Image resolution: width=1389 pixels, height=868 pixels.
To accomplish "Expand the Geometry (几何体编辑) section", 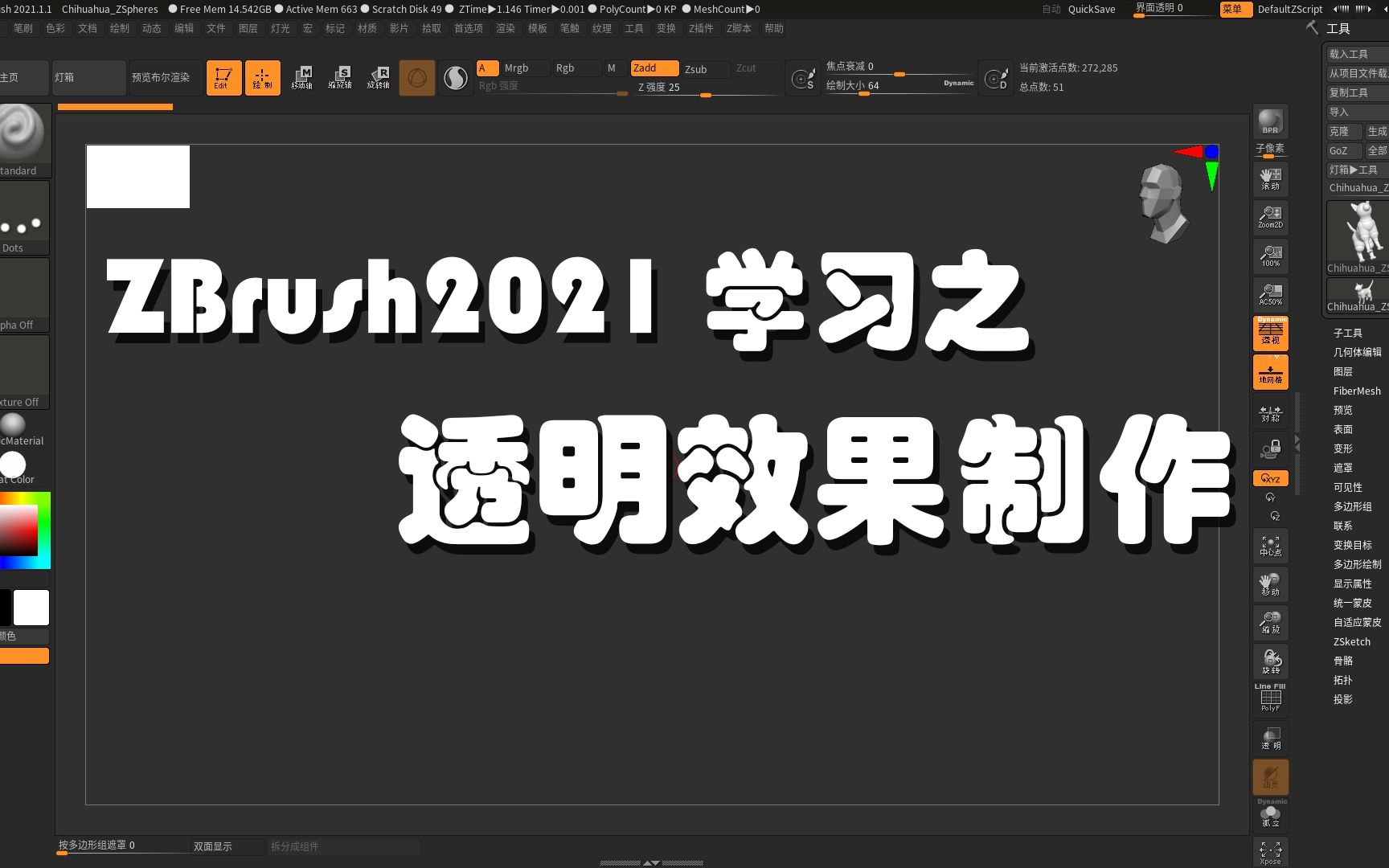I will coord(1357,352).
